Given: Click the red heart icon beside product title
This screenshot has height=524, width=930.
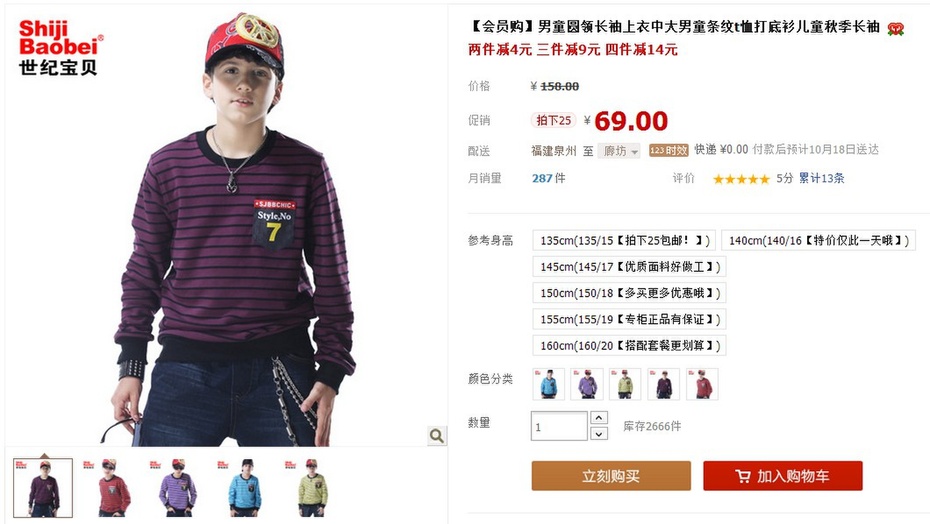Looking at the screenshot, I should click(x=895, y=28).
